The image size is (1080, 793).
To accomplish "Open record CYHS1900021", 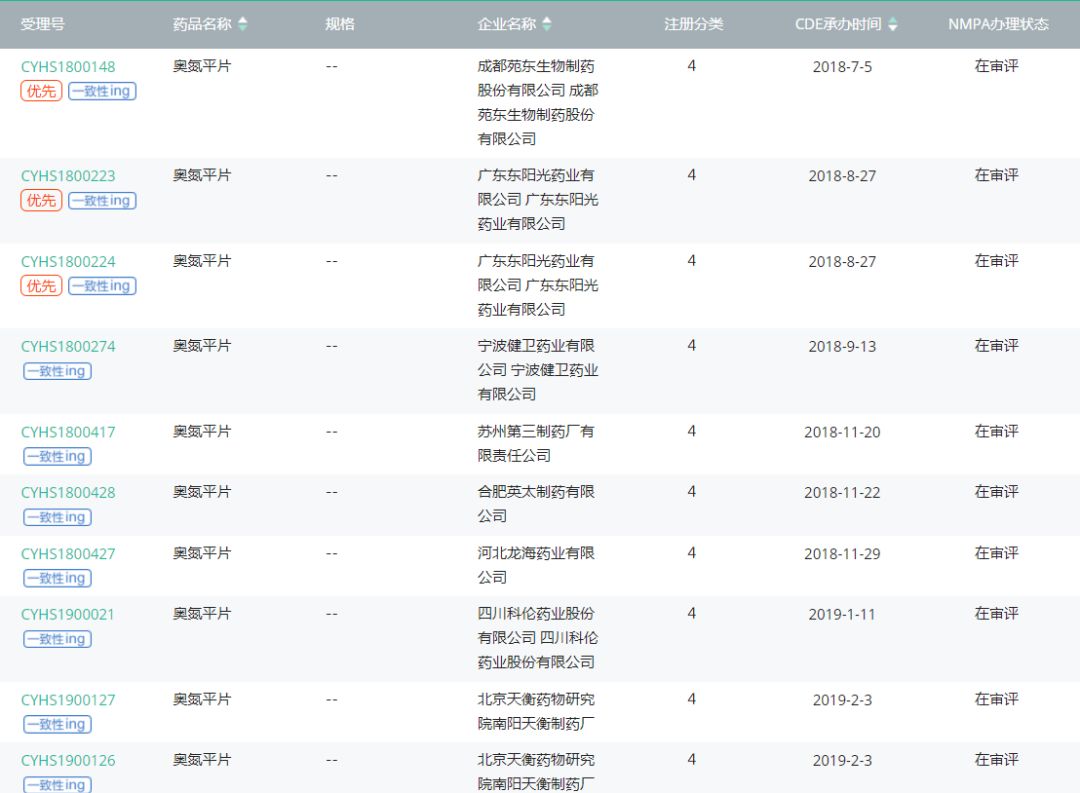I will (x=68, y=615).
